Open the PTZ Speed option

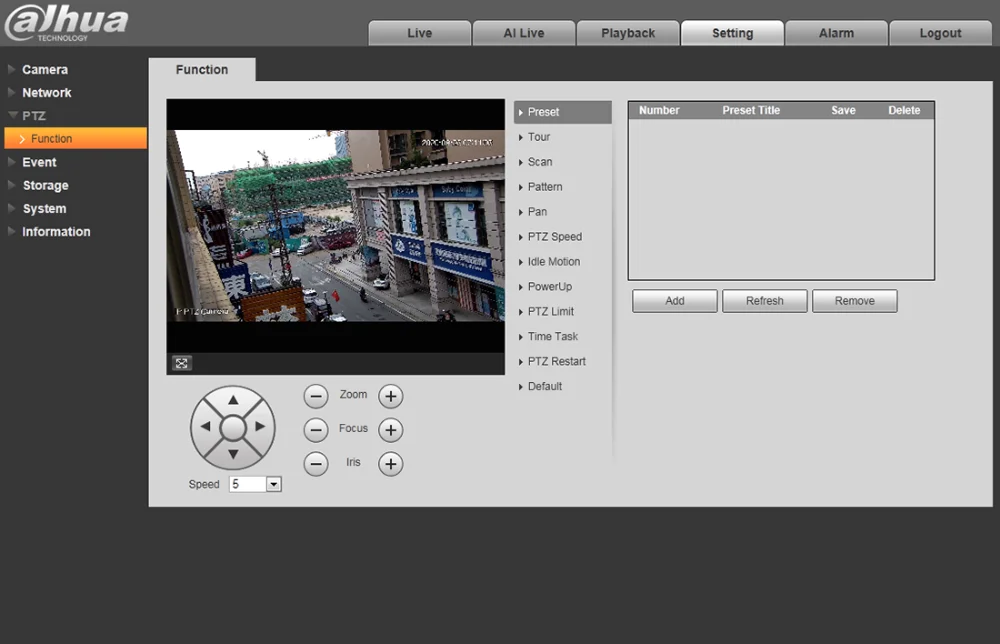point(554,237)
